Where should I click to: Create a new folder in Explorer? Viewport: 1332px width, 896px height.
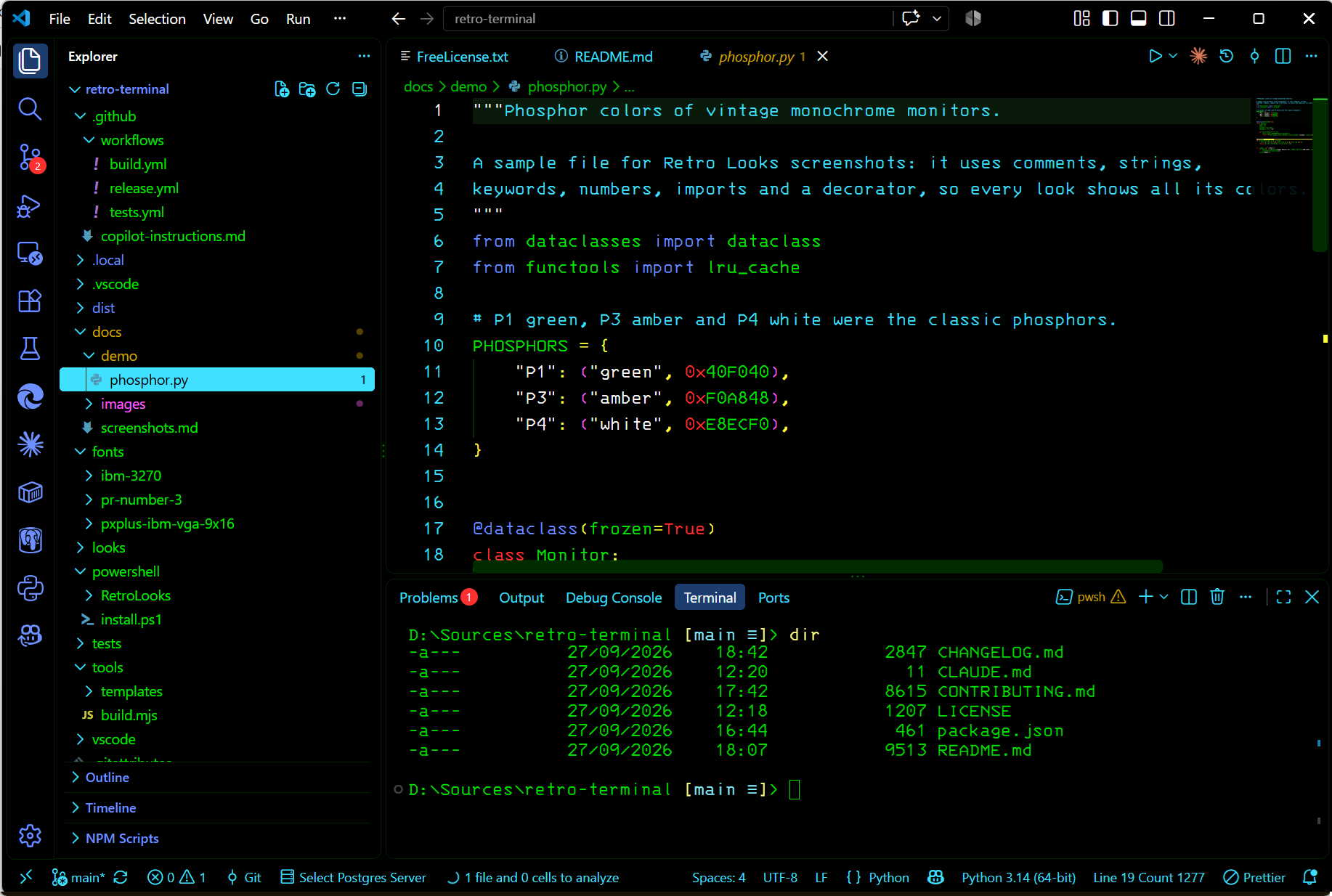tap(307, 89)
